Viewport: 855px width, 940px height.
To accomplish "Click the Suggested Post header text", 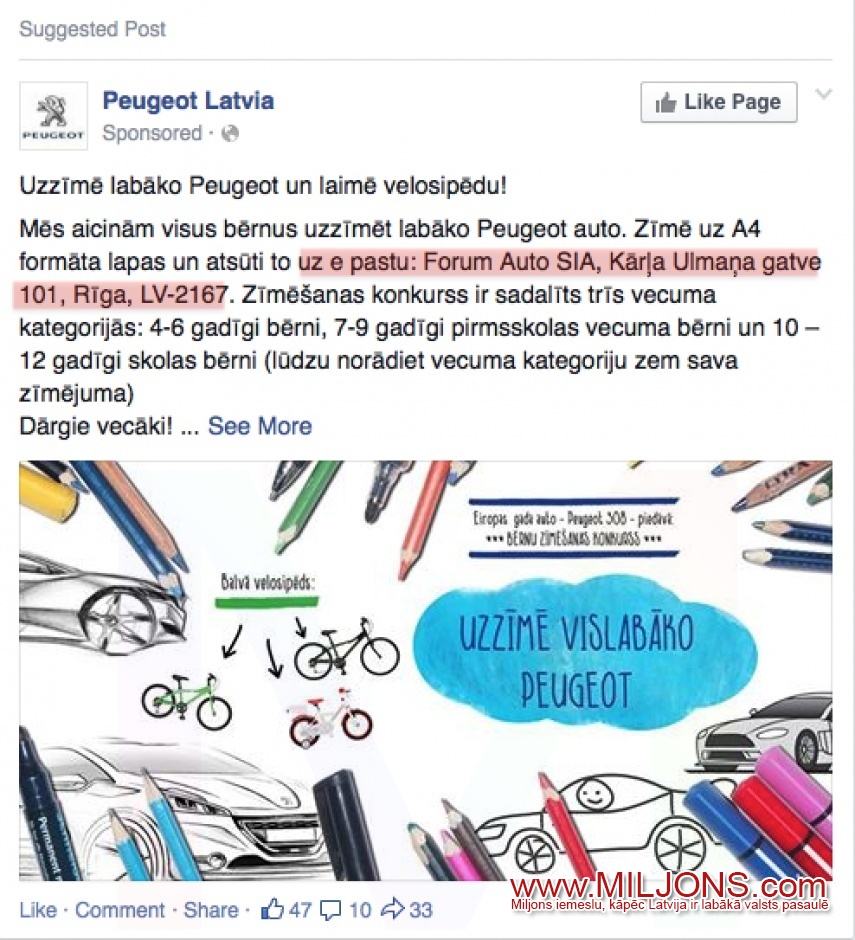I will click(92, 29).
